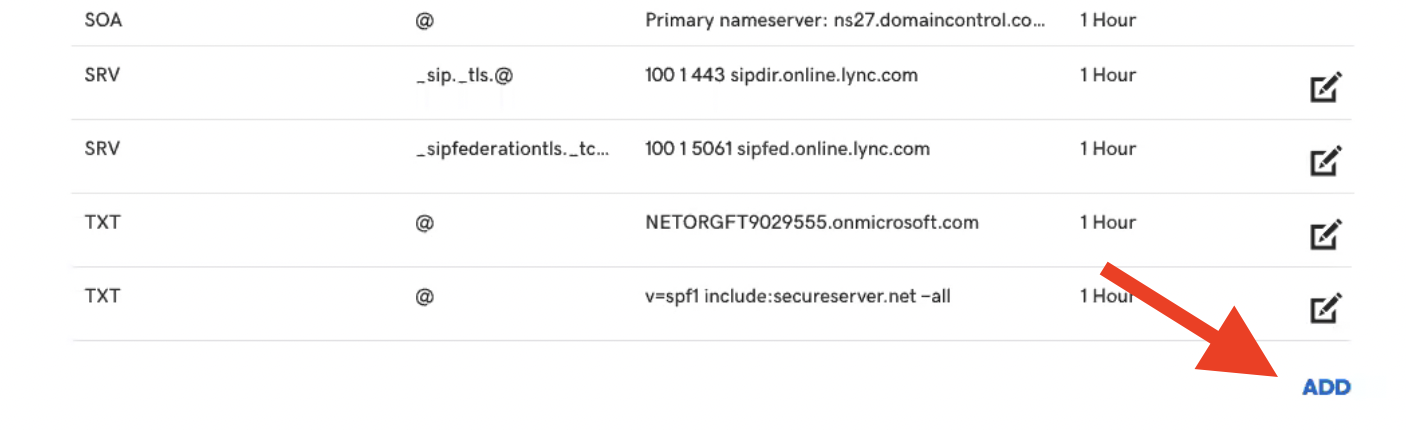
Task: Select the @ name in SOA row
Action: (x=424, y=20)
